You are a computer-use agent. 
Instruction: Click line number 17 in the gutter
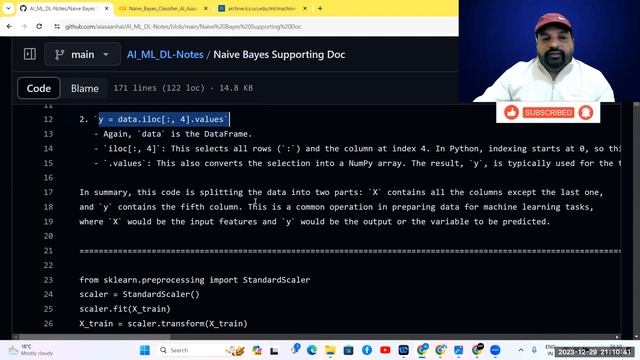48,192
